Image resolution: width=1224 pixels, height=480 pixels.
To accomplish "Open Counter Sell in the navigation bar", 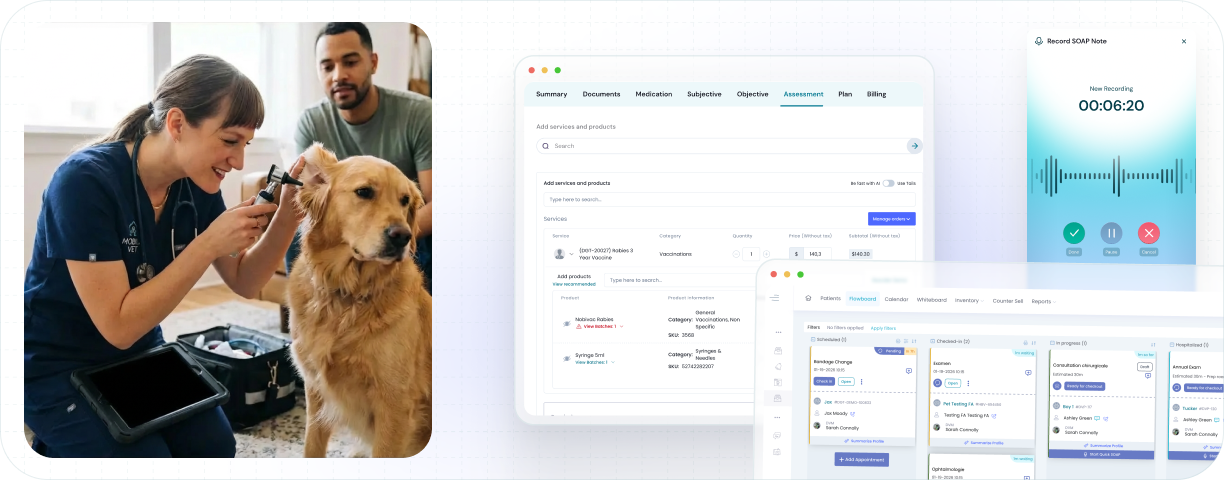I will click(x=1008, y=300).
